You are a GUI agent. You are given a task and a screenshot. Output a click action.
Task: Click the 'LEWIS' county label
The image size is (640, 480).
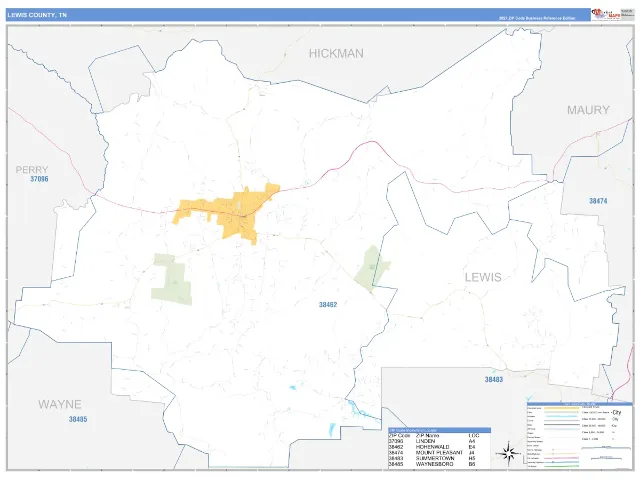(x=483, y=278)
